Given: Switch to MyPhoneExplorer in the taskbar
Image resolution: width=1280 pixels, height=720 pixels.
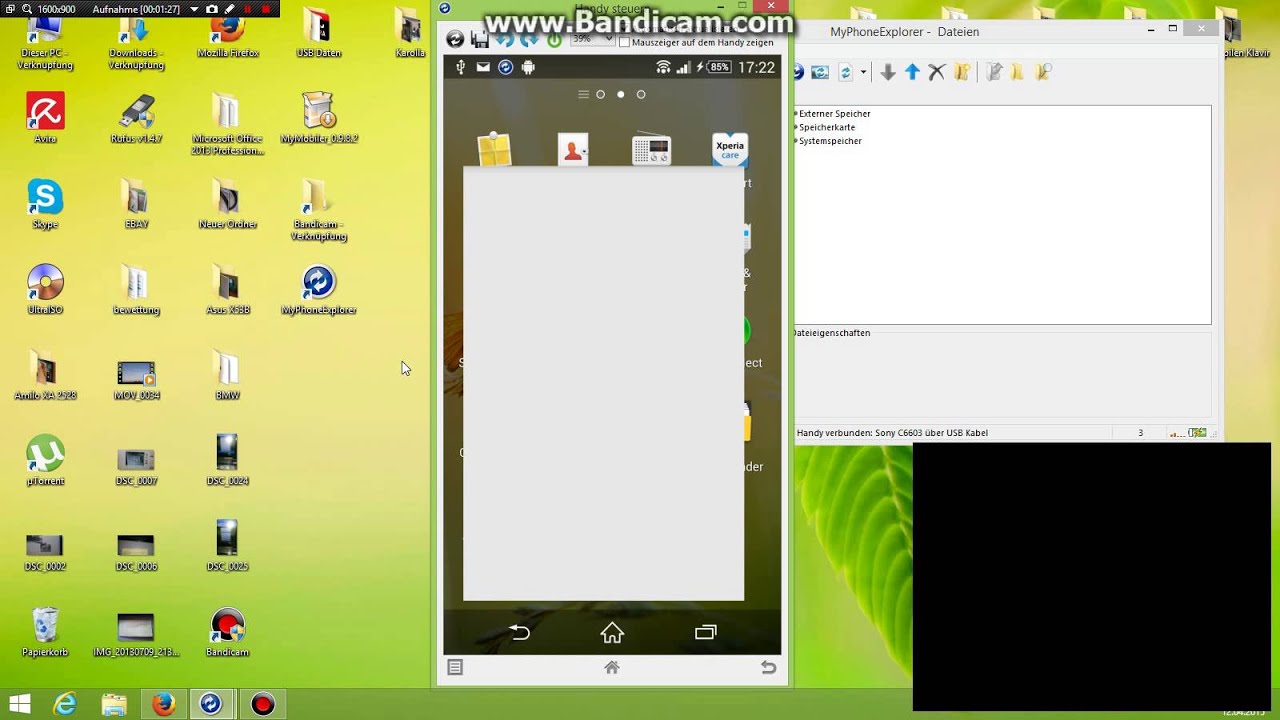Looking at the screenshot, I should coord(211,704).
